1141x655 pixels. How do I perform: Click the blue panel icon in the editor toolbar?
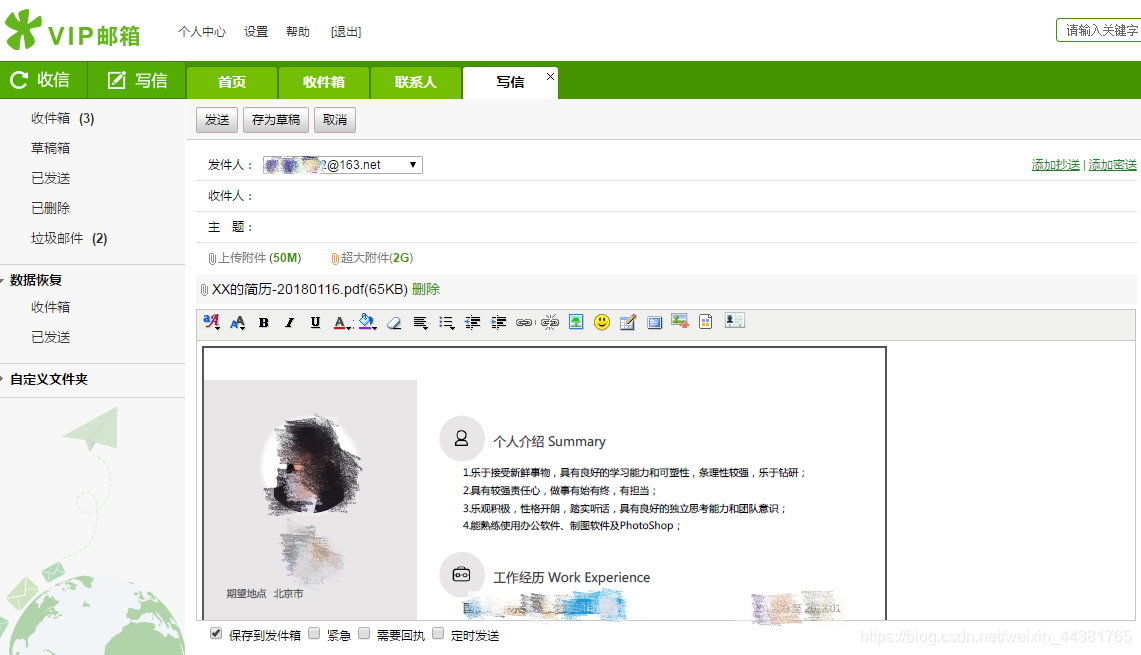coord(654,322)
